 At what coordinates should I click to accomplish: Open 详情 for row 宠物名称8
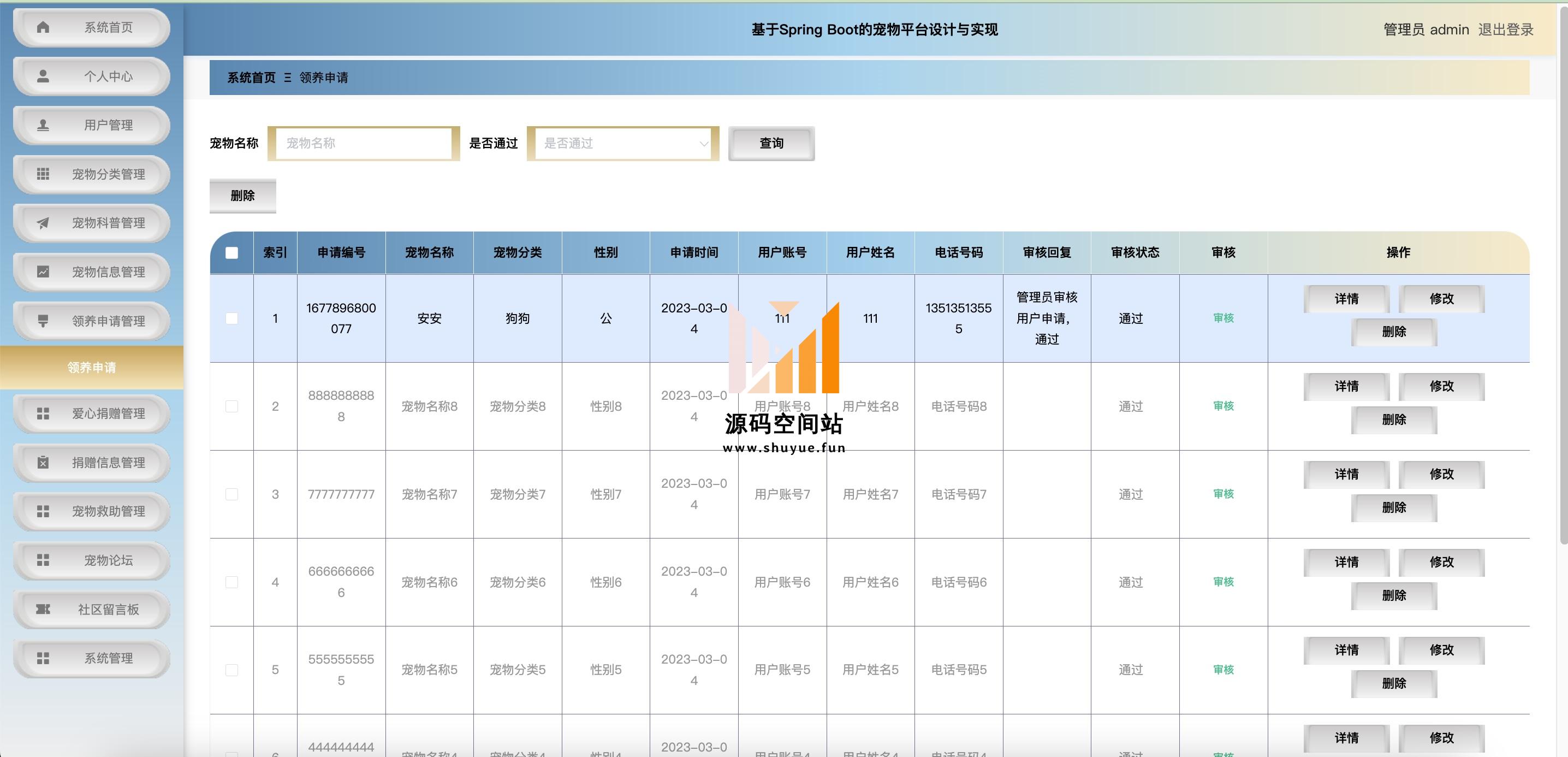coord(1346,387)
